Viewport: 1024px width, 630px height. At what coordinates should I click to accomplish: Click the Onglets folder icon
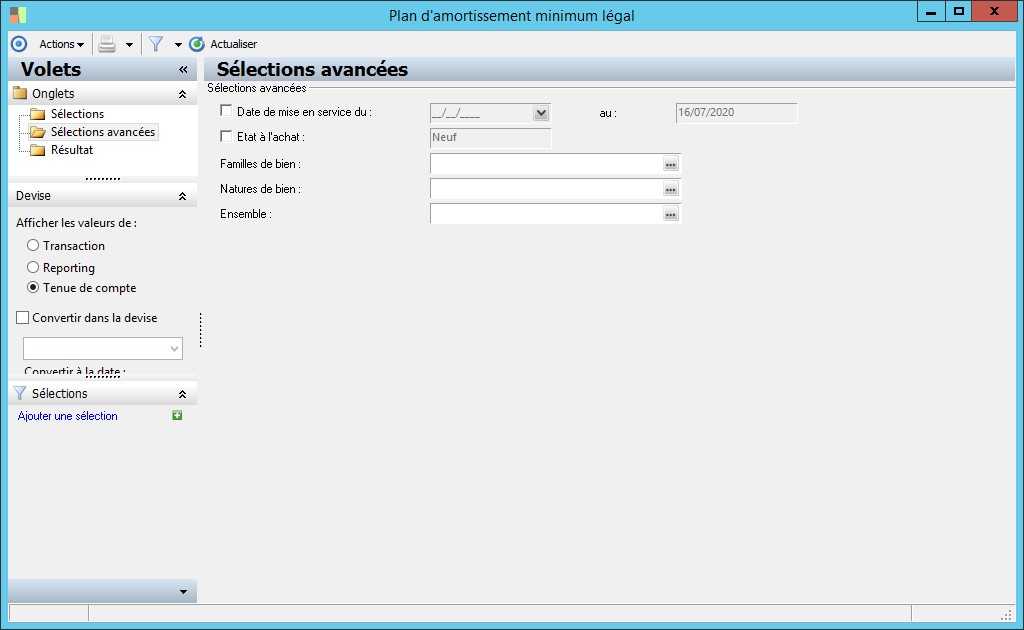point(20,93)
